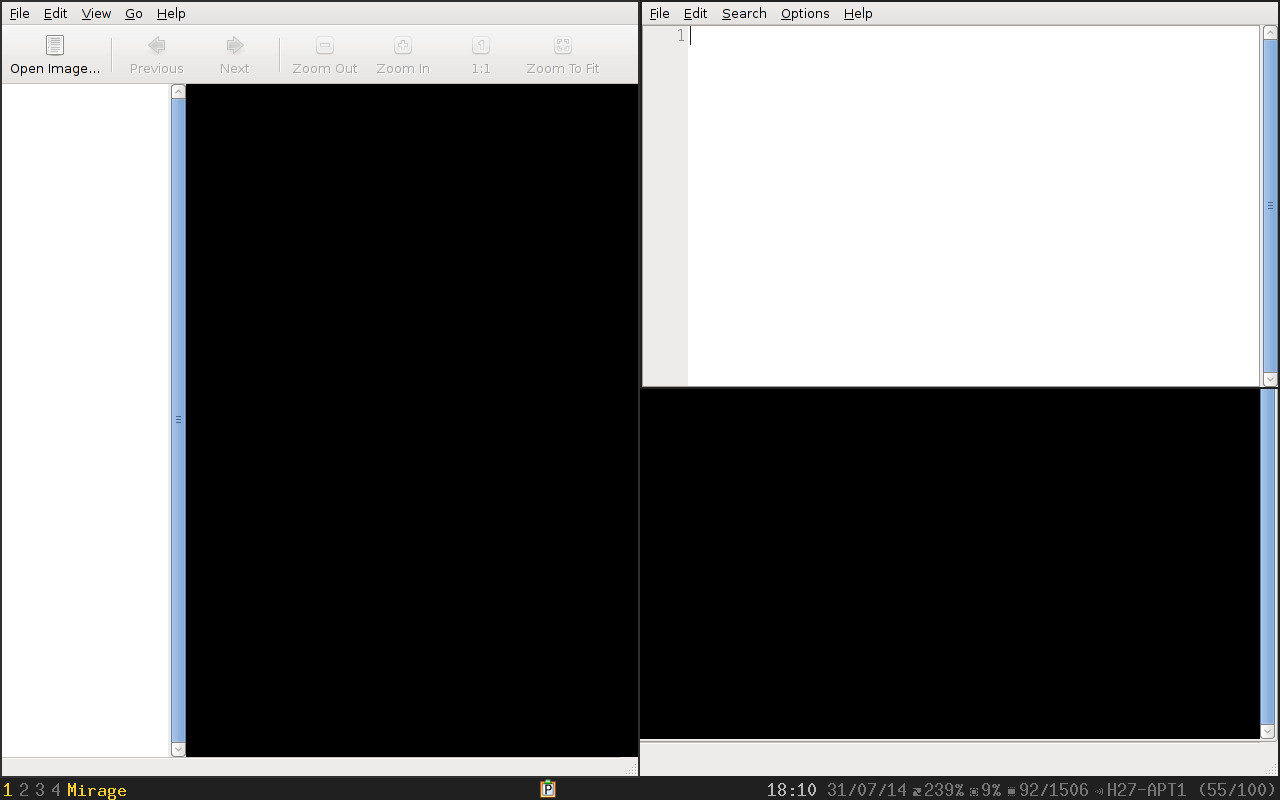Switch to workspace tag 1
Screen dimensions: 1280x800
(x=8, y=790)
